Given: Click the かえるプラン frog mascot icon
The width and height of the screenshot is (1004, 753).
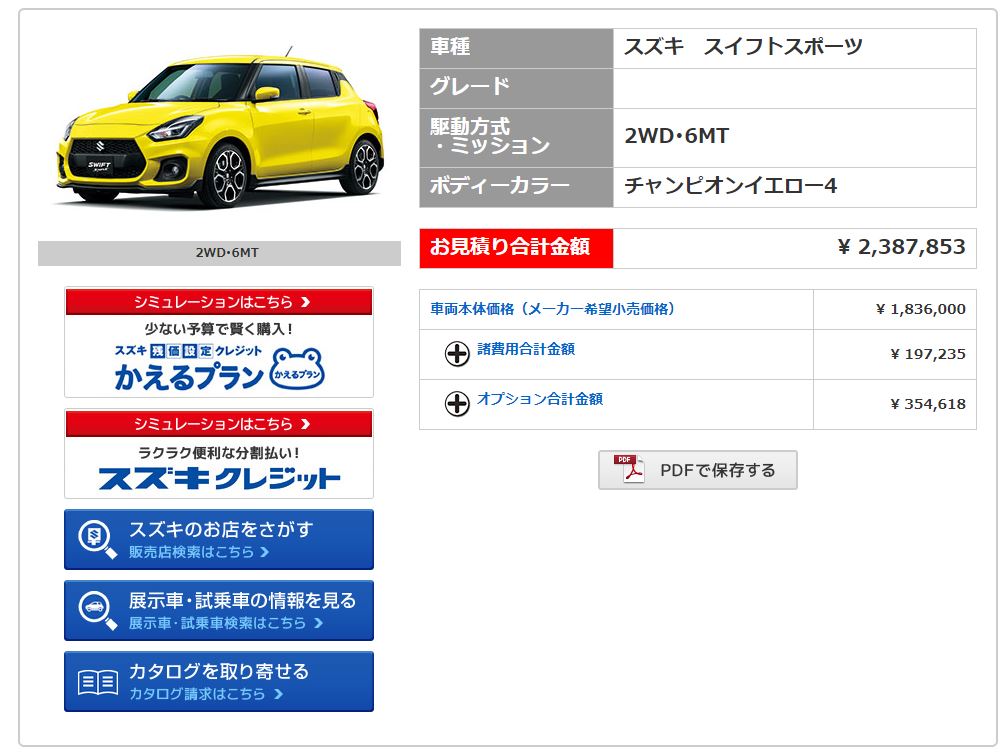Looking at the screenshot, I should pyautogui.click(x=298, y=369).
